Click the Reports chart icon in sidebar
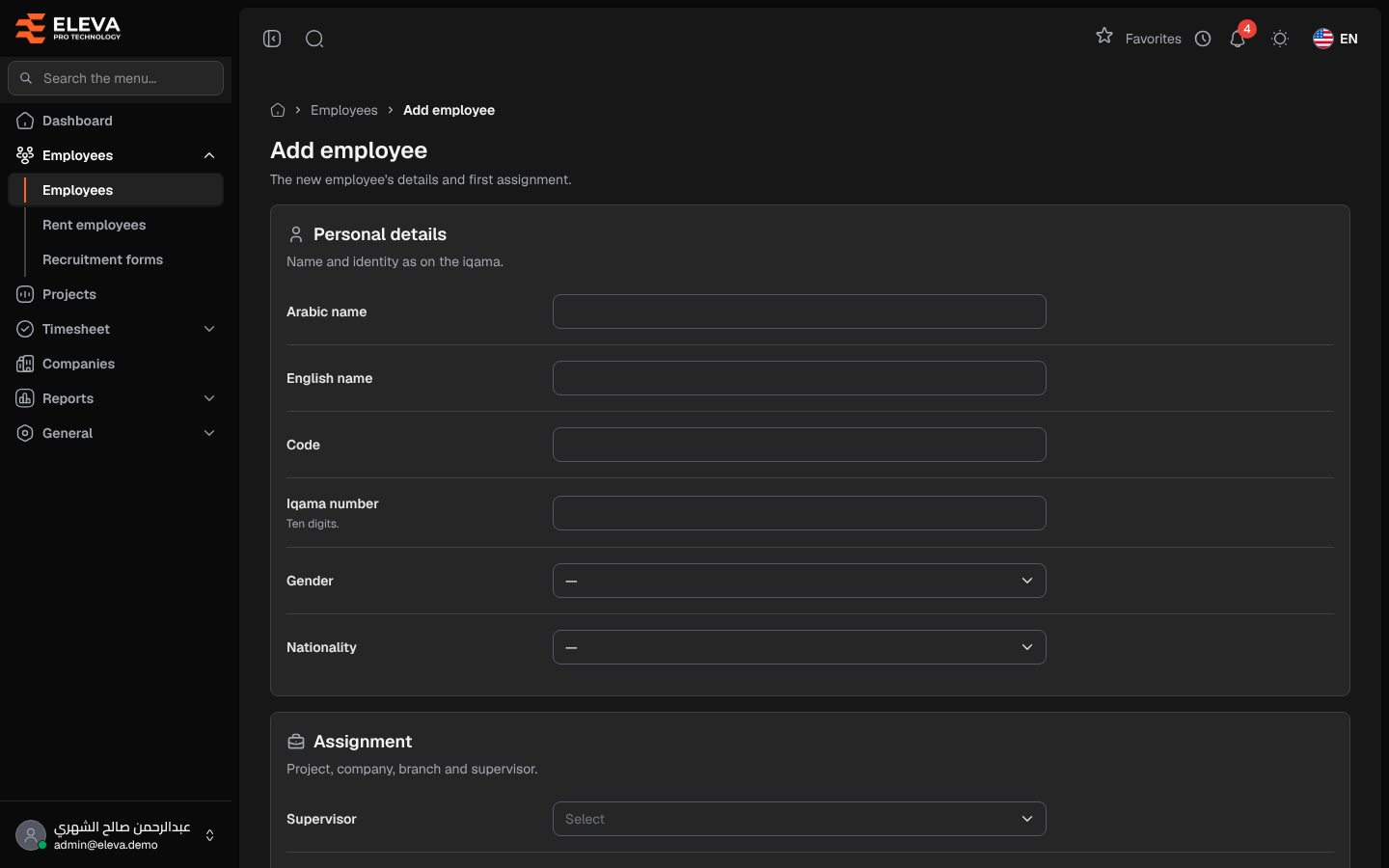Image resolution: width=1389 pixels, height=868 pixels. point(25,398)
